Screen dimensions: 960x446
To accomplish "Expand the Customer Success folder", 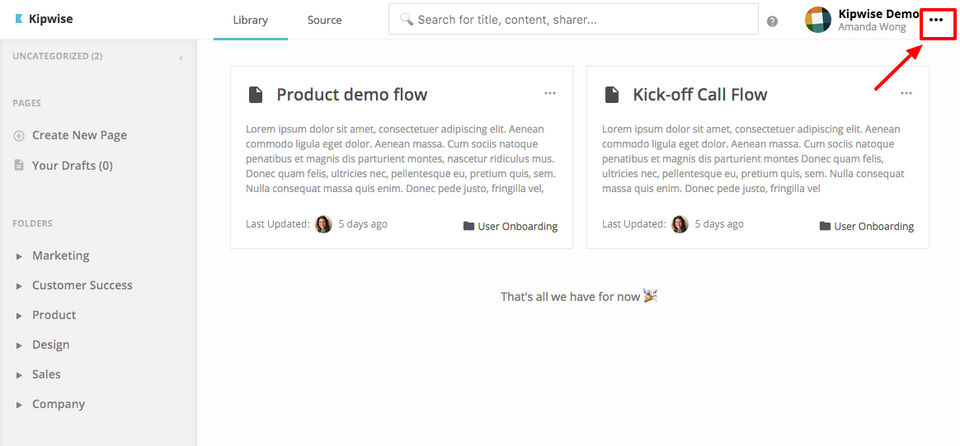I will pyautogui.click(x=19, y=286).
